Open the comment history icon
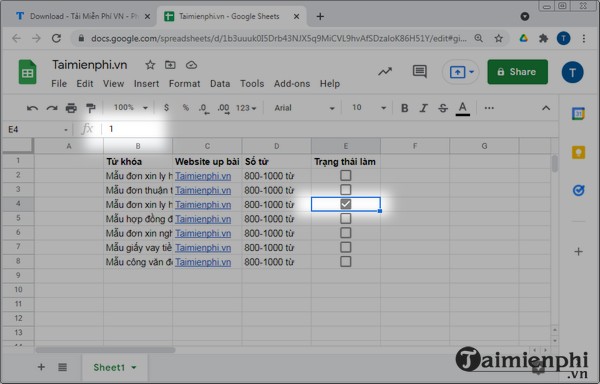The width and height of the screenshot is (600, 384). pyautogui.click(x=420, y=72)
